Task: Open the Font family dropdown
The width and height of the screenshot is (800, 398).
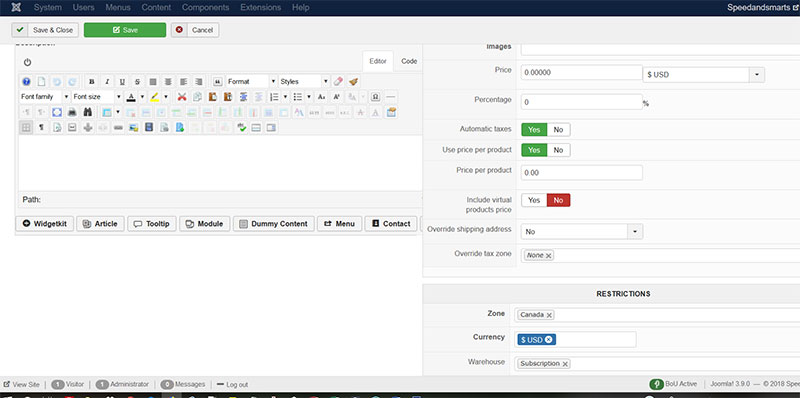Action: pos(45,97)
